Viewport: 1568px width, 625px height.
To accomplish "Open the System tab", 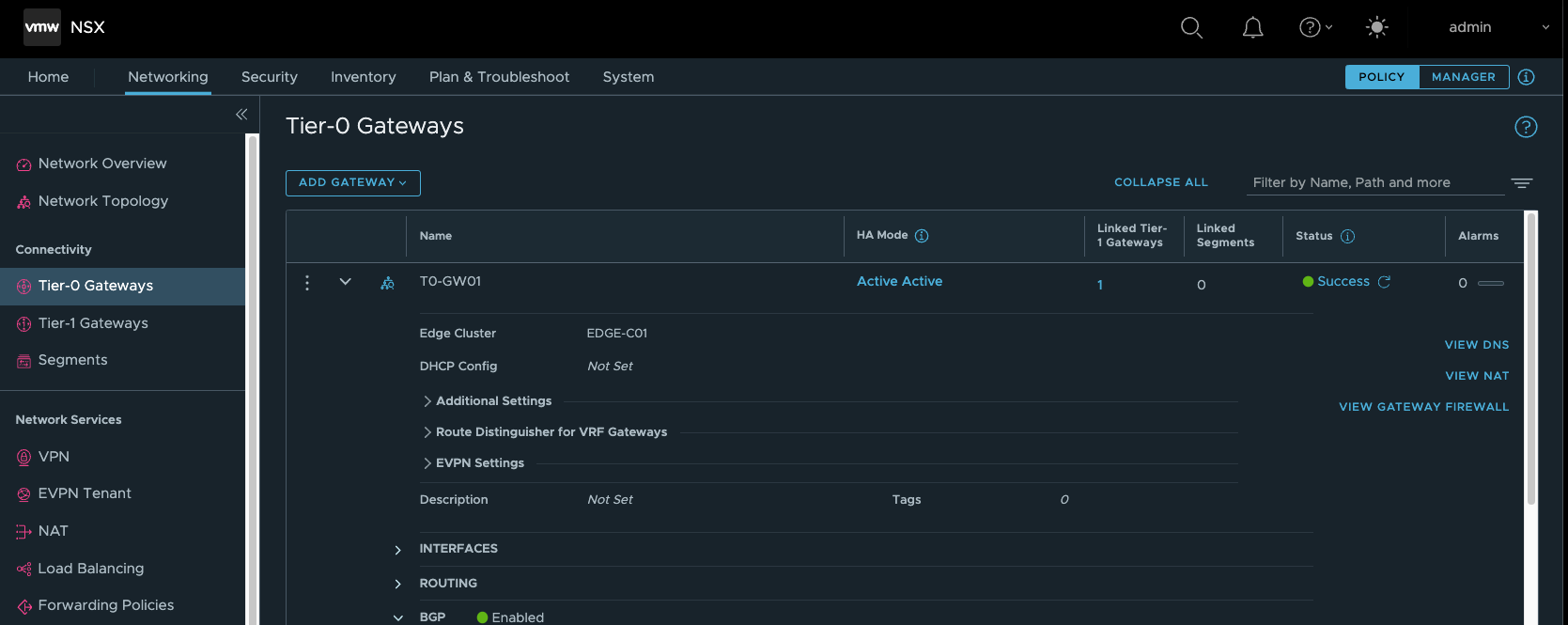I will click(629, 77).
